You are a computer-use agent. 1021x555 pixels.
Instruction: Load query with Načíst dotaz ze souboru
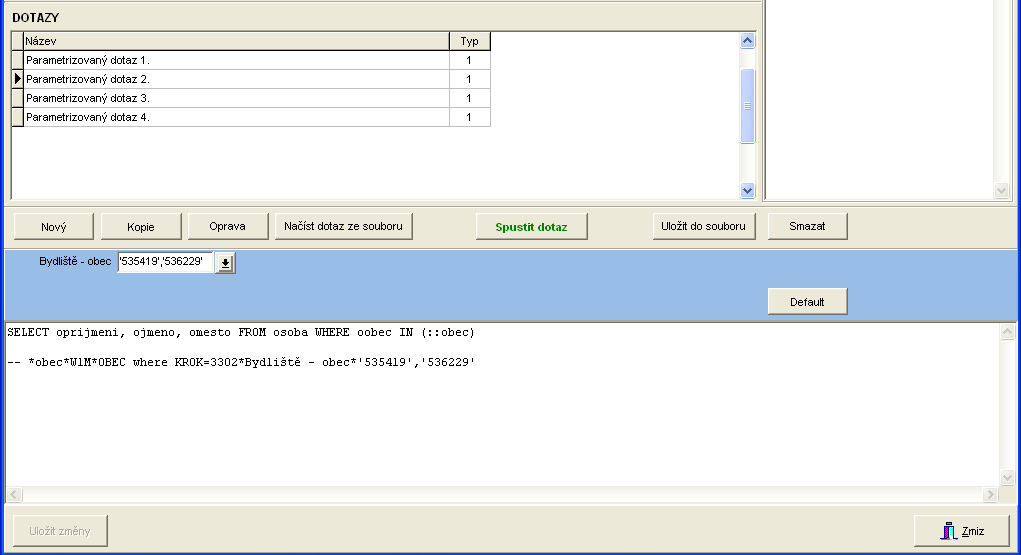(x=343, y=227)
